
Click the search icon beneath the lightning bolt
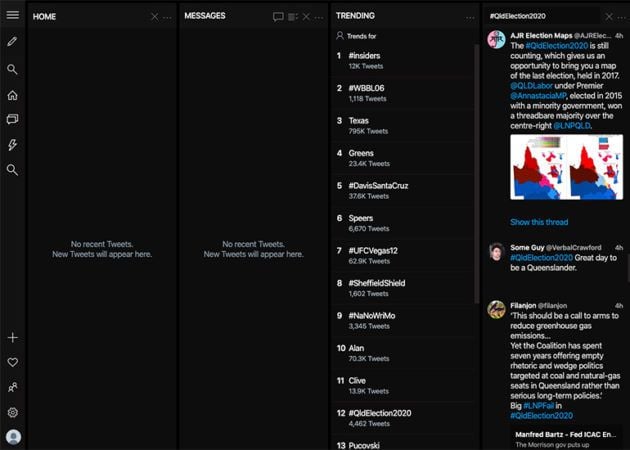click(x=12, y=170)
